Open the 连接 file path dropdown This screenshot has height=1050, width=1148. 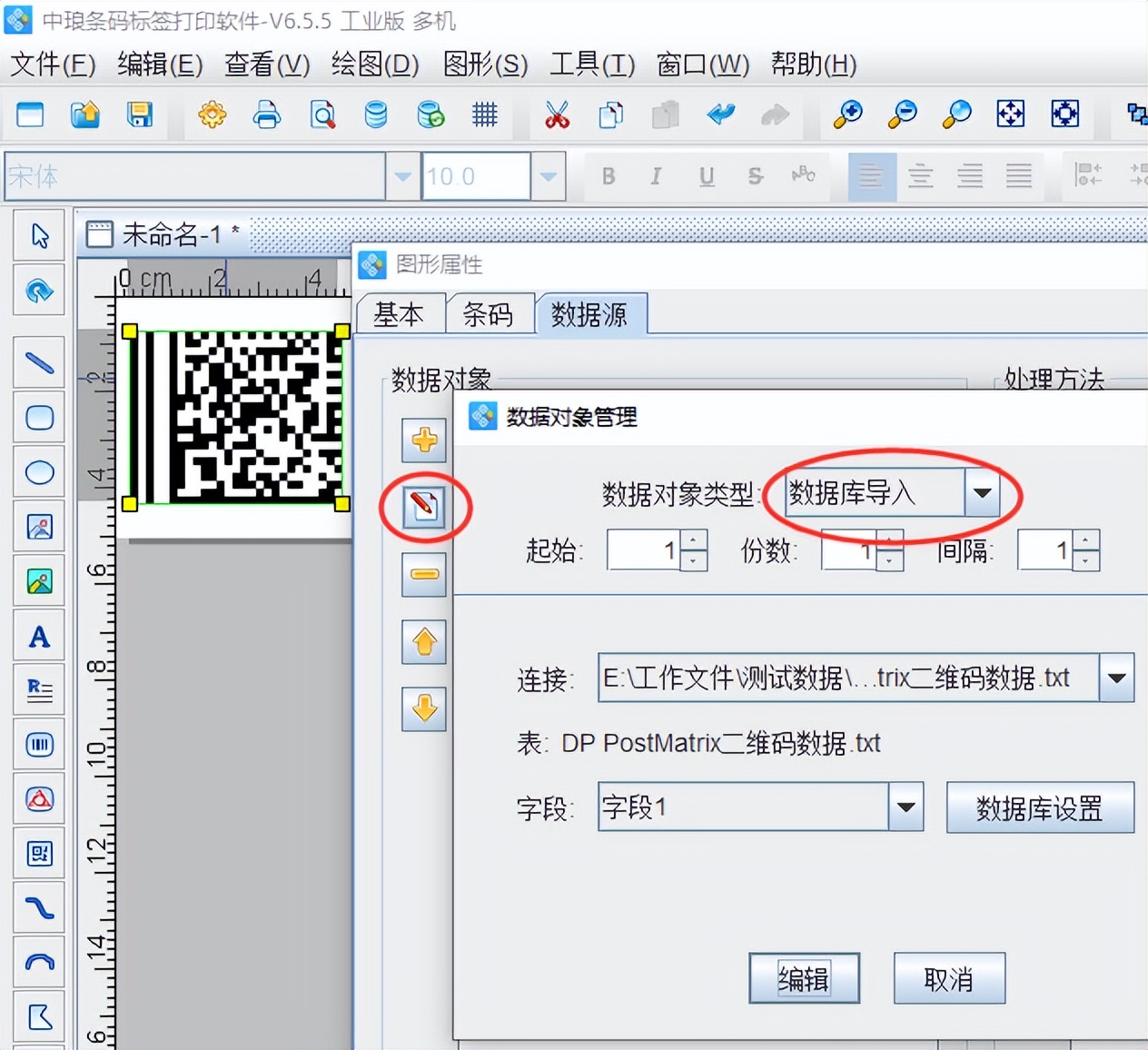point(1117,678)
